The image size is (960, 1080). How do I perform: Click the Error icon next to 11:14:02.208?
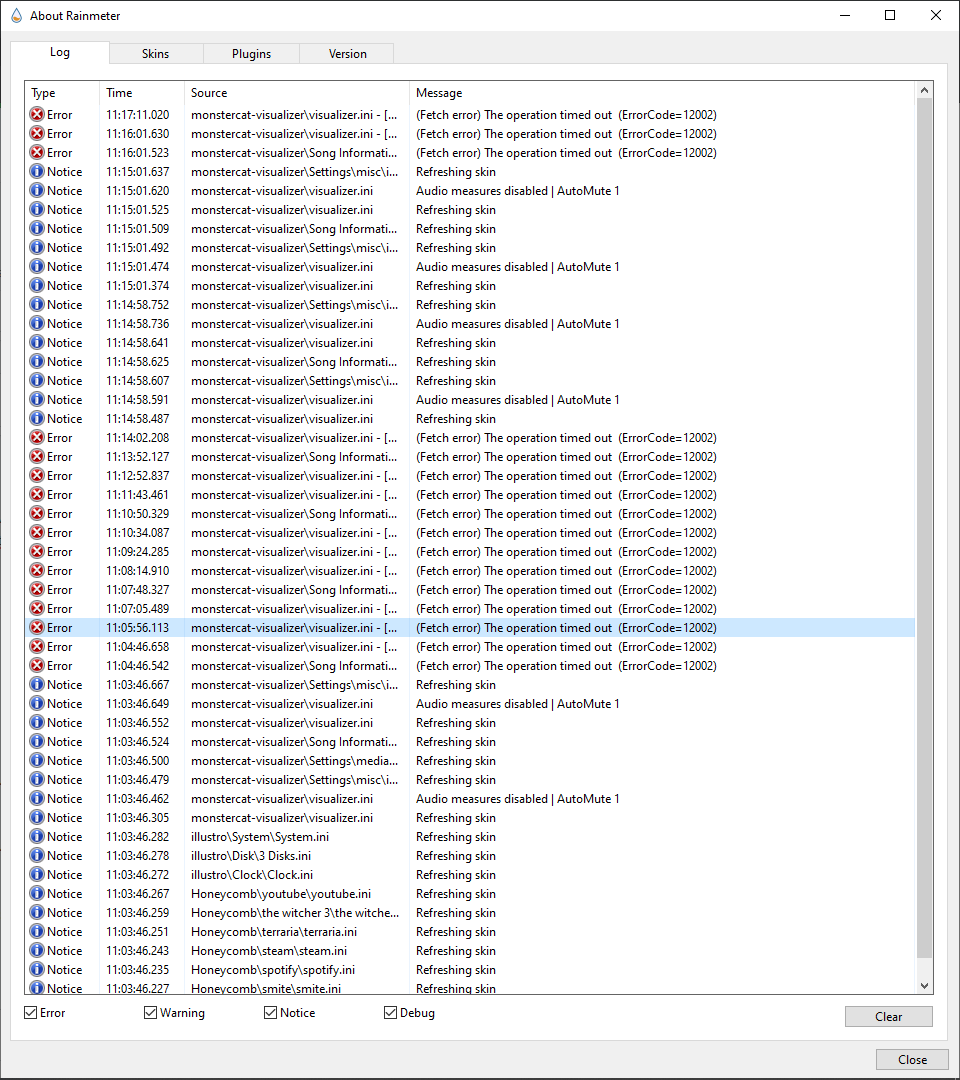click(x=35, y=437)
